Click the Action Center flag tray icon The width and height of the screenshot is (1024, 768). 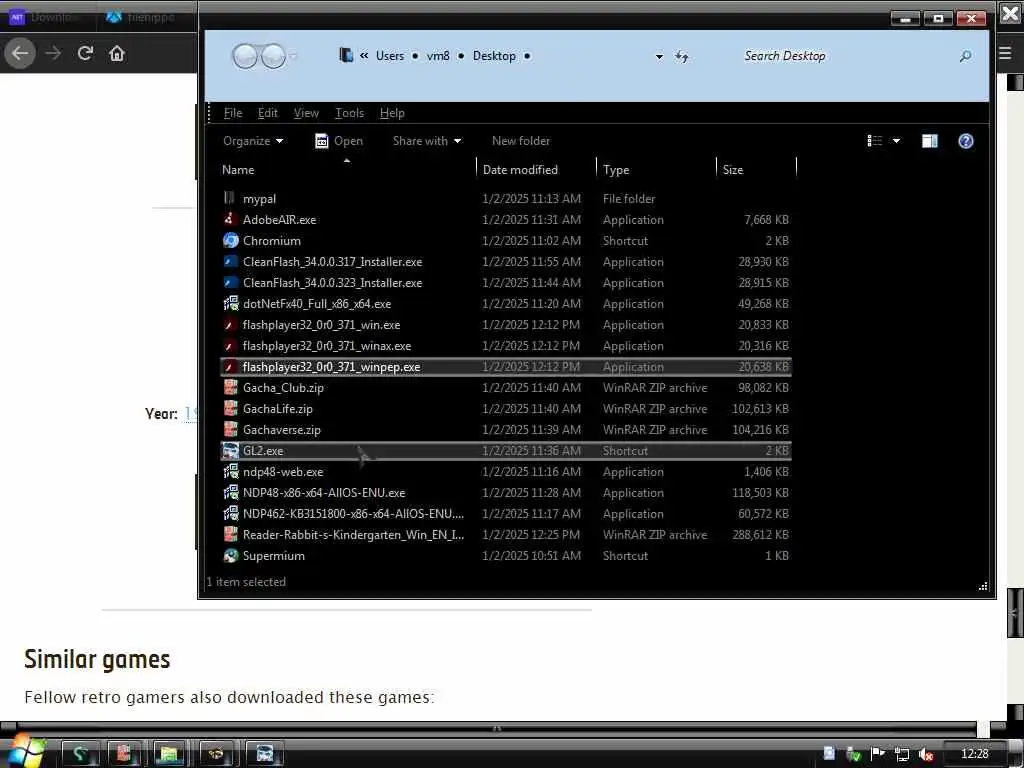[877, 754]
